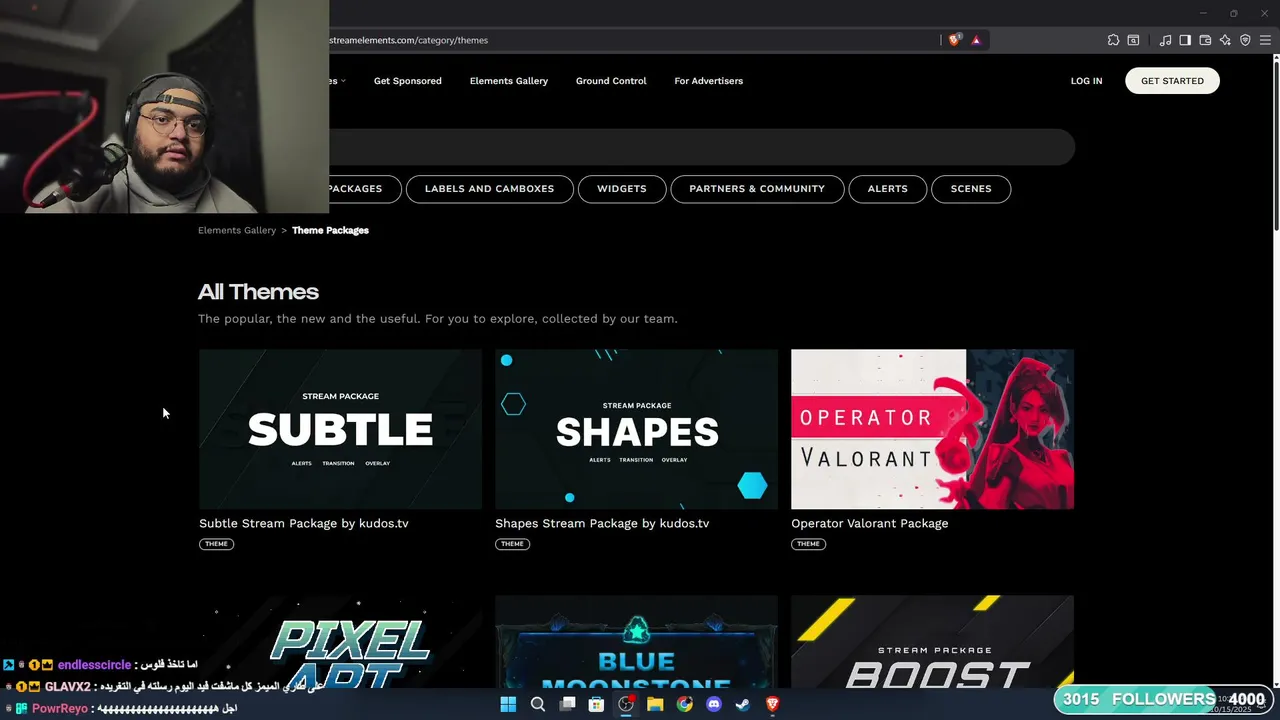
Task: Click the tab search icon in toolbar
Action: (1133, 40)
